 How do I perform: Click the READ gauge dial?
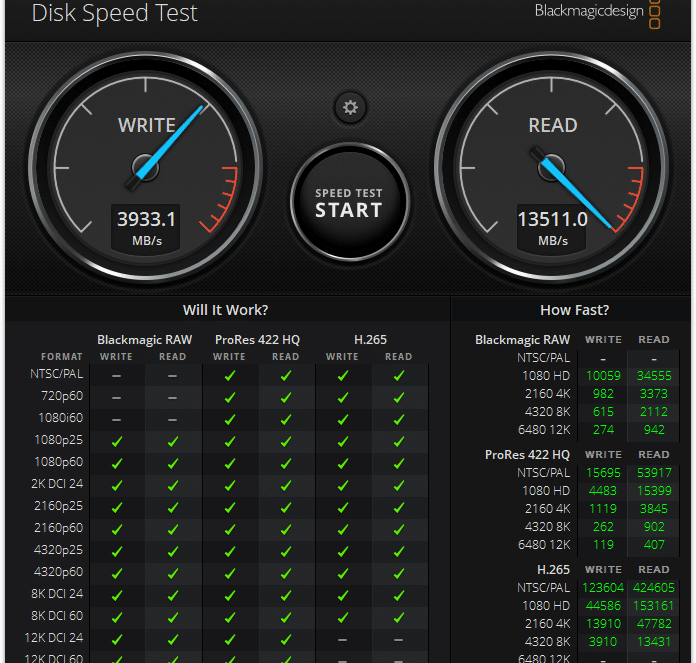pyautogui.click(x=551, y=168)
